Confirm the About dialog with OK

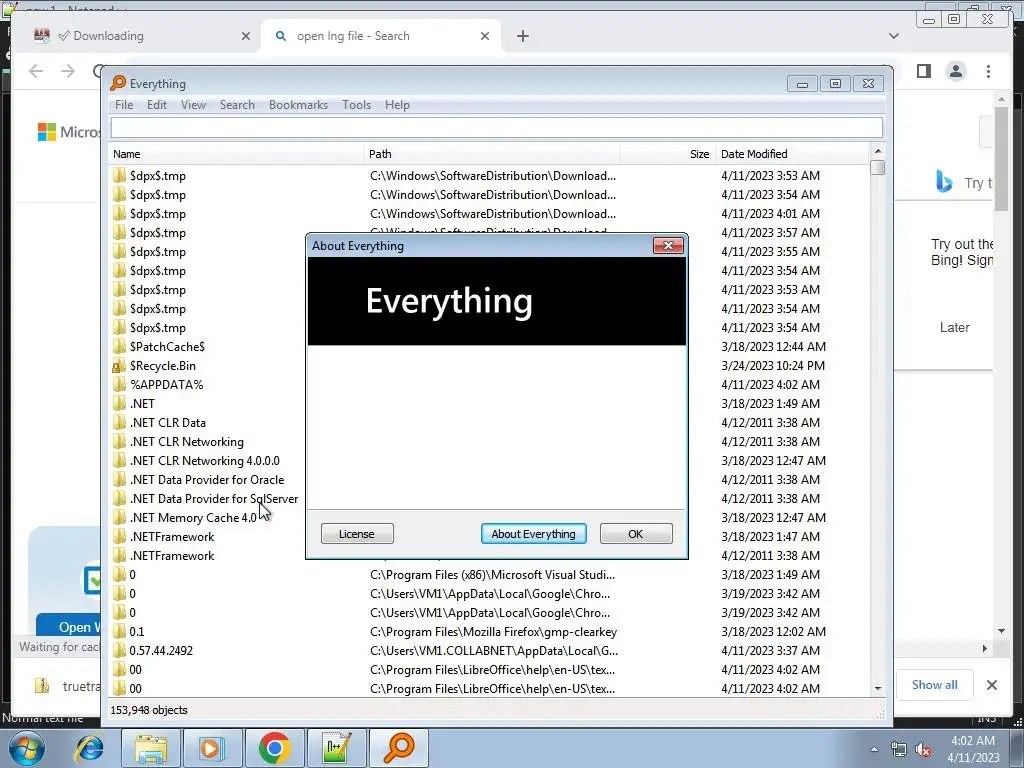(635, 534)
